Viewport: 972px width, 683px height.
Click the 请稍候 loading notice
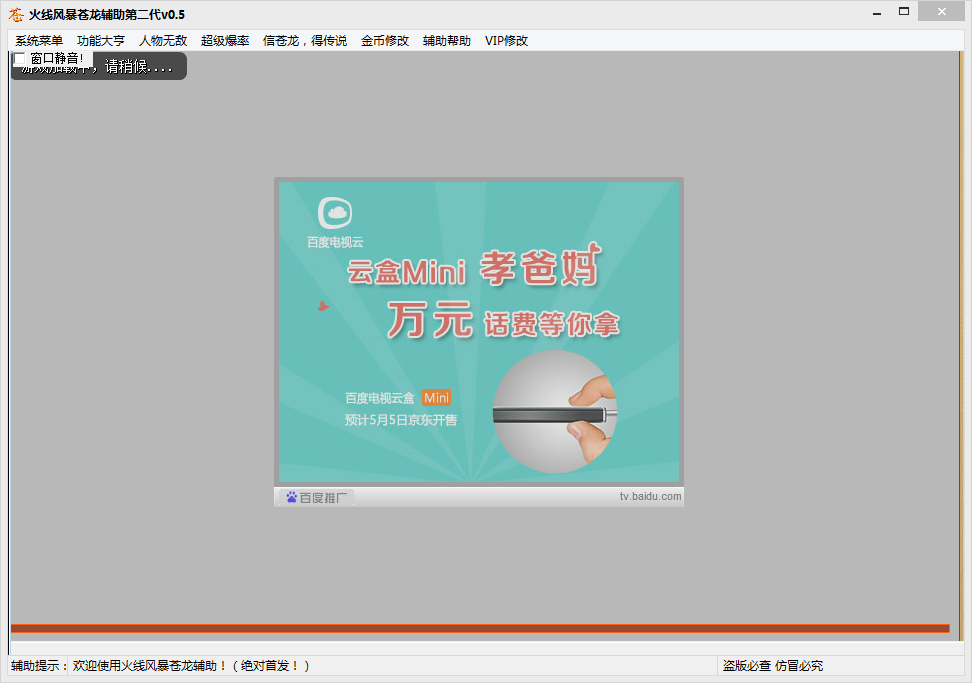pos(99,66)
